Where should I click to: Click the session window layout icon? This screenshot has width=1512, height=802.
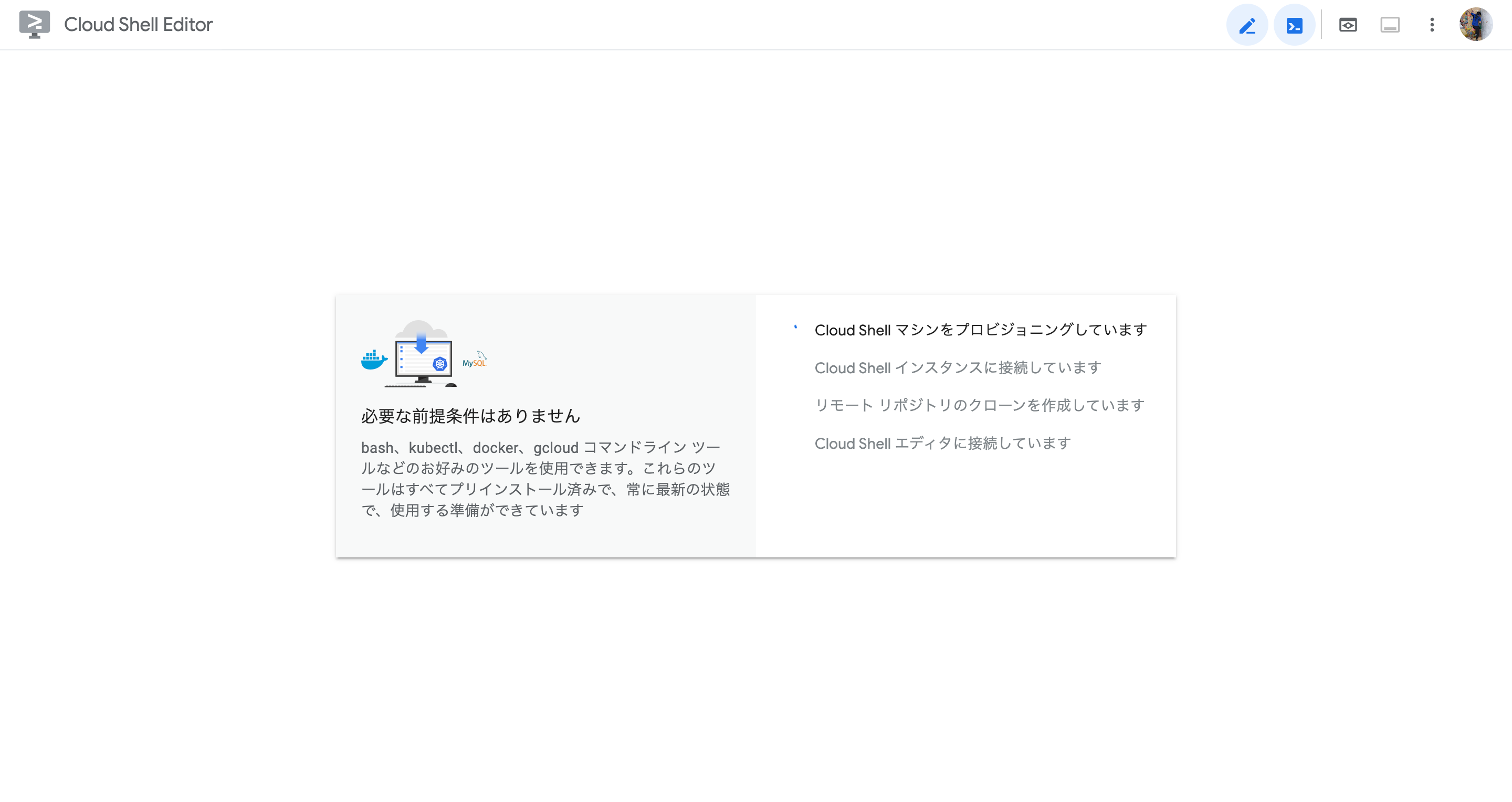1390,25
